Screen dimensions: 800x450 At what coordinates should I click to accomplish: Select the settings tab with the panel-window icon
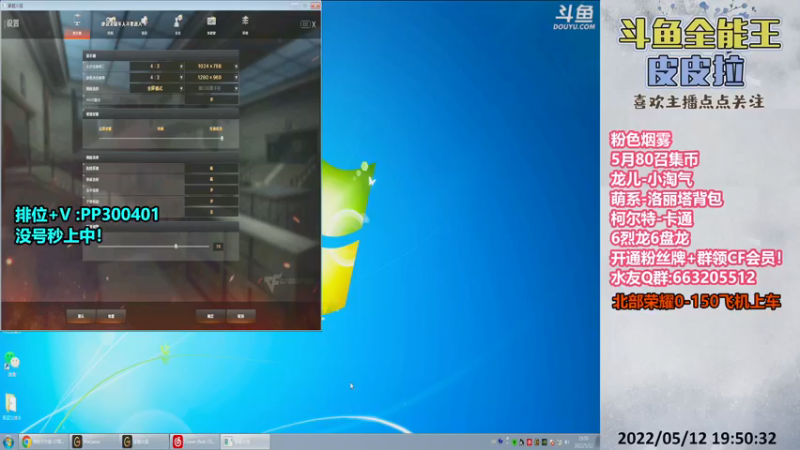[x=211, y=25]
